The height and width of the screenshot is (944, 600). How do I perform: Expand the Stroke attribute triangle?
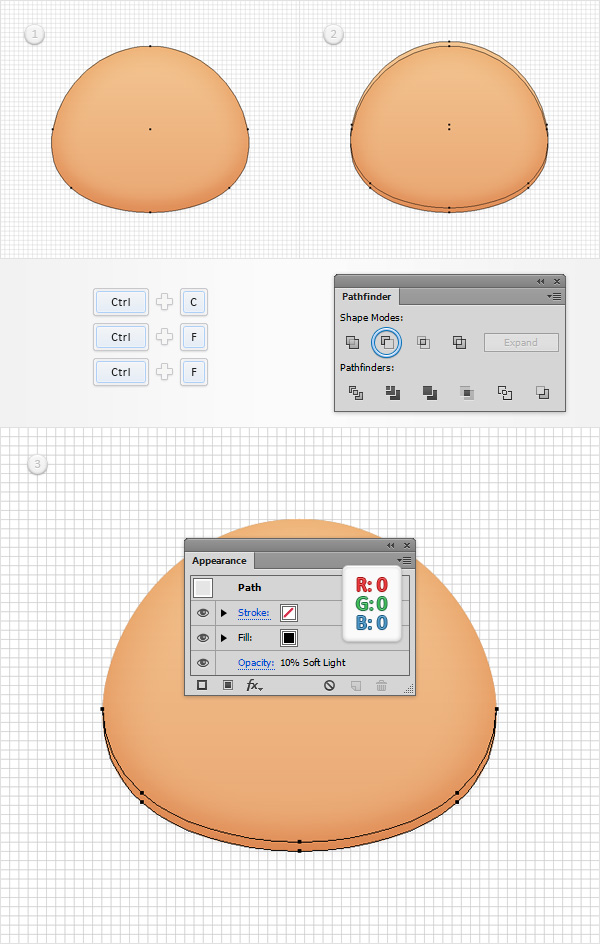(224, 613)
